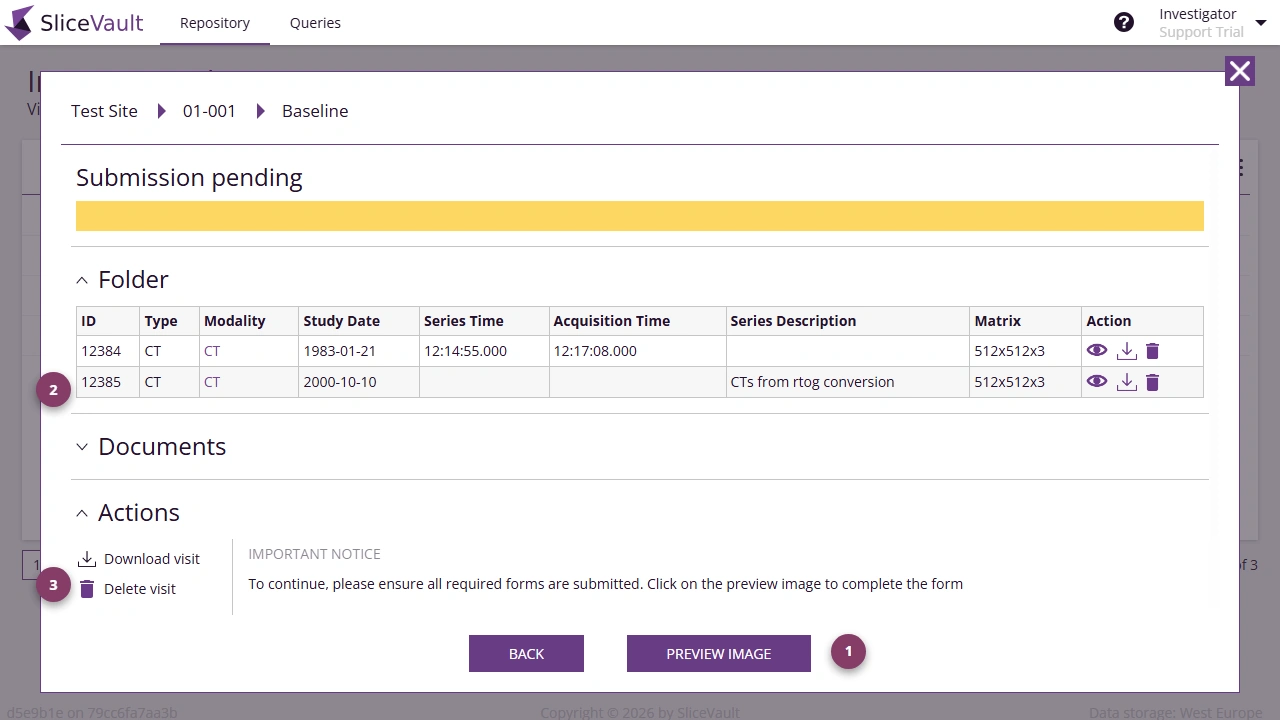Click the SliceVault logo
1280x720 pixels.
[x=74, y=22]
